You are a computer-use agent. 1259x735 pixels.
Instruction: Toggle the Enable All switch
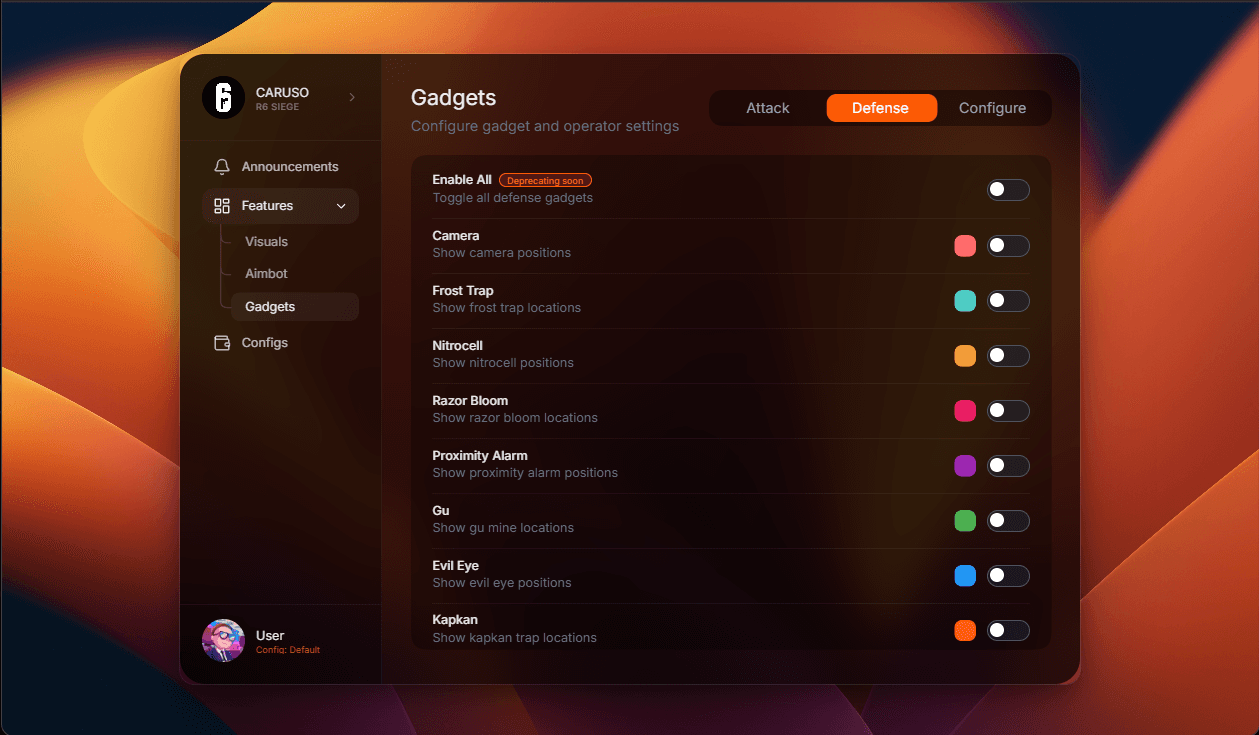1008,190
